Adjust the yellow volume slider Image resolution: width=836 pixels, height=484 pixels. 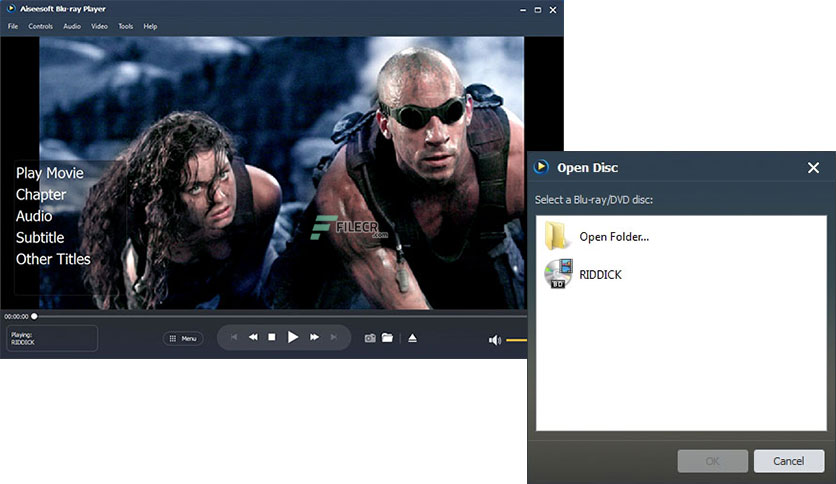coord(517,340)
